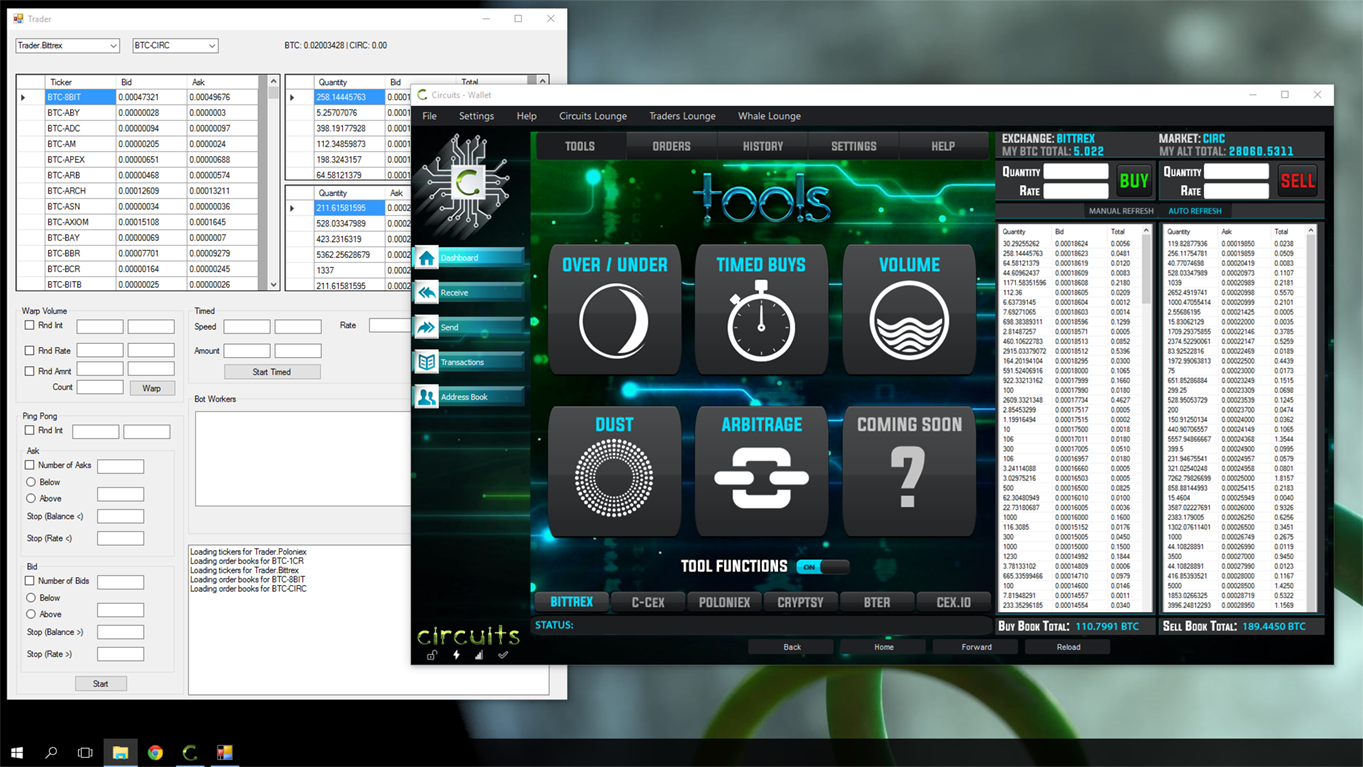Viewport: 1363px width, 767px height.
Task: Check Warp Volume Rnd Int checkbox
Action: click(29, 325)
